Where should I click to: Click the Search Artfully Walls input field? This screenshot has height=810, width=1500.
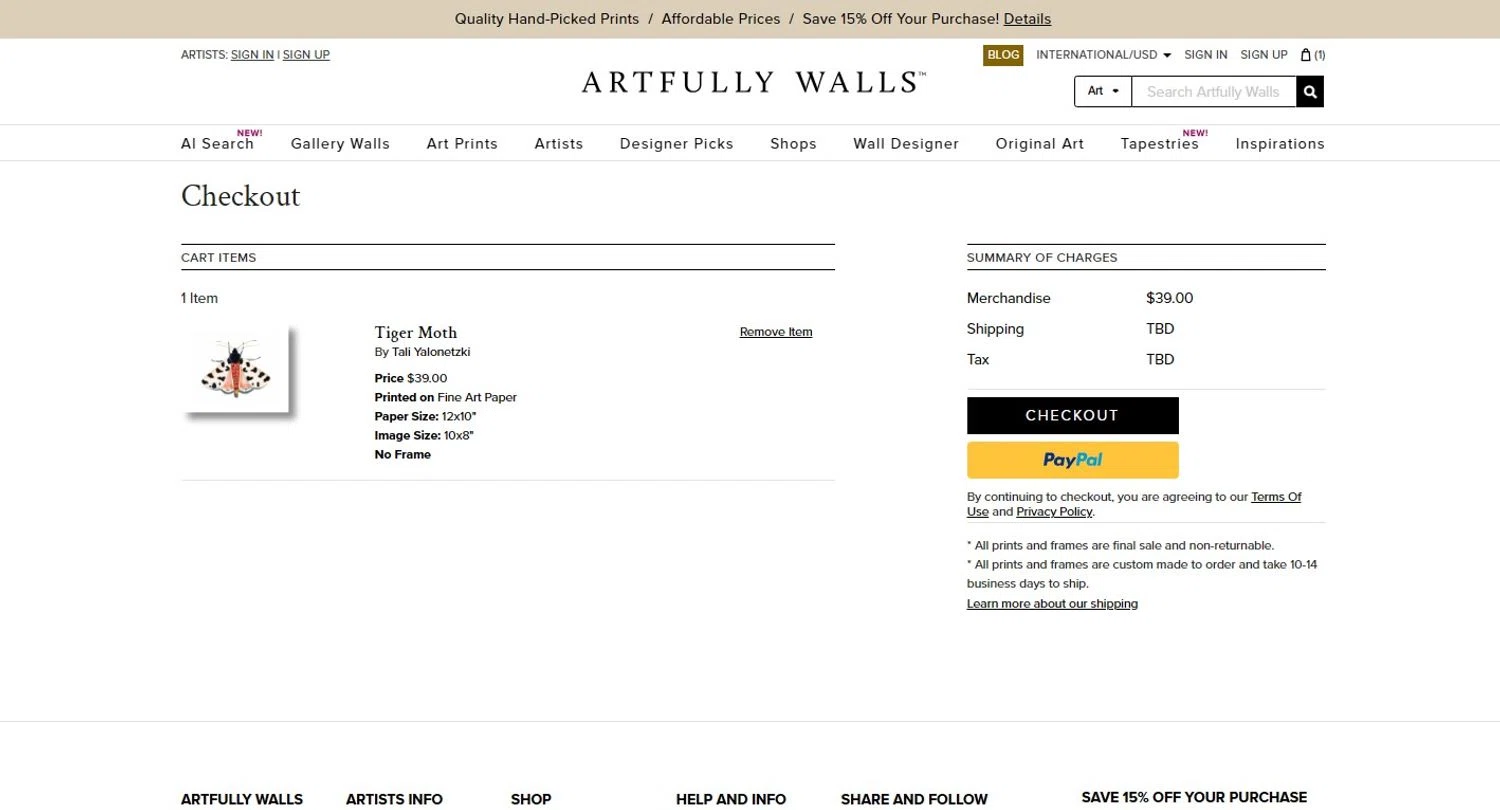click(x=1214, y=92)
